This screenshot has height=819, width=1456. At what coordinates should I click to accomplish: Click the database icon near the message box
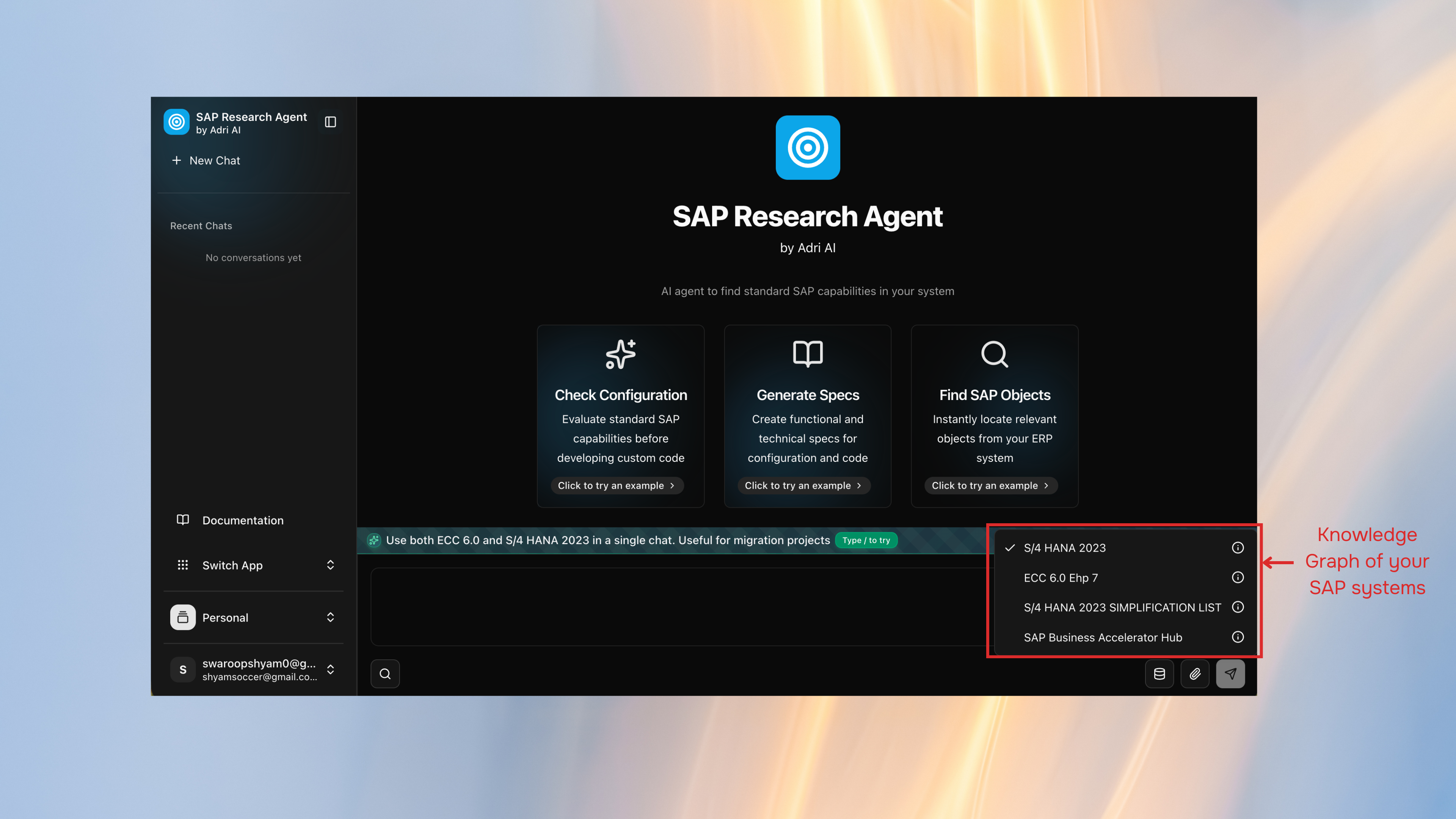(x=1159, y=673)
